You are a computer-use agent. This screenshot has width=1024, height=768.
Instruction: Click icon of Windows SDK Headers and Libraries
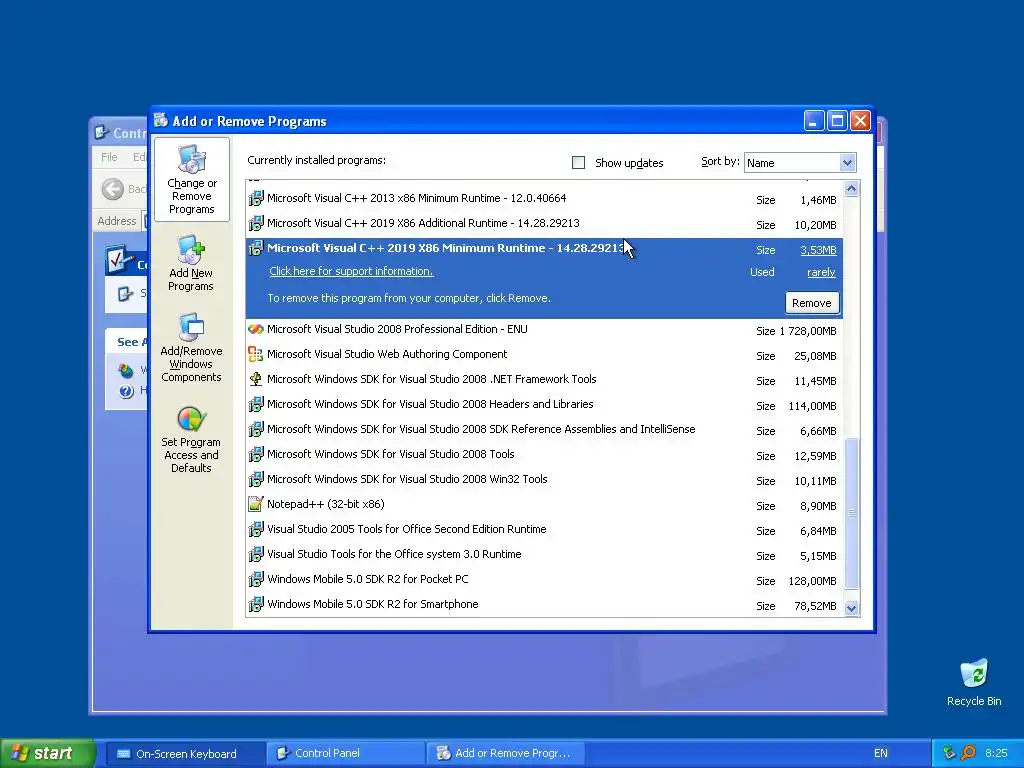click(x=256, y=404)
